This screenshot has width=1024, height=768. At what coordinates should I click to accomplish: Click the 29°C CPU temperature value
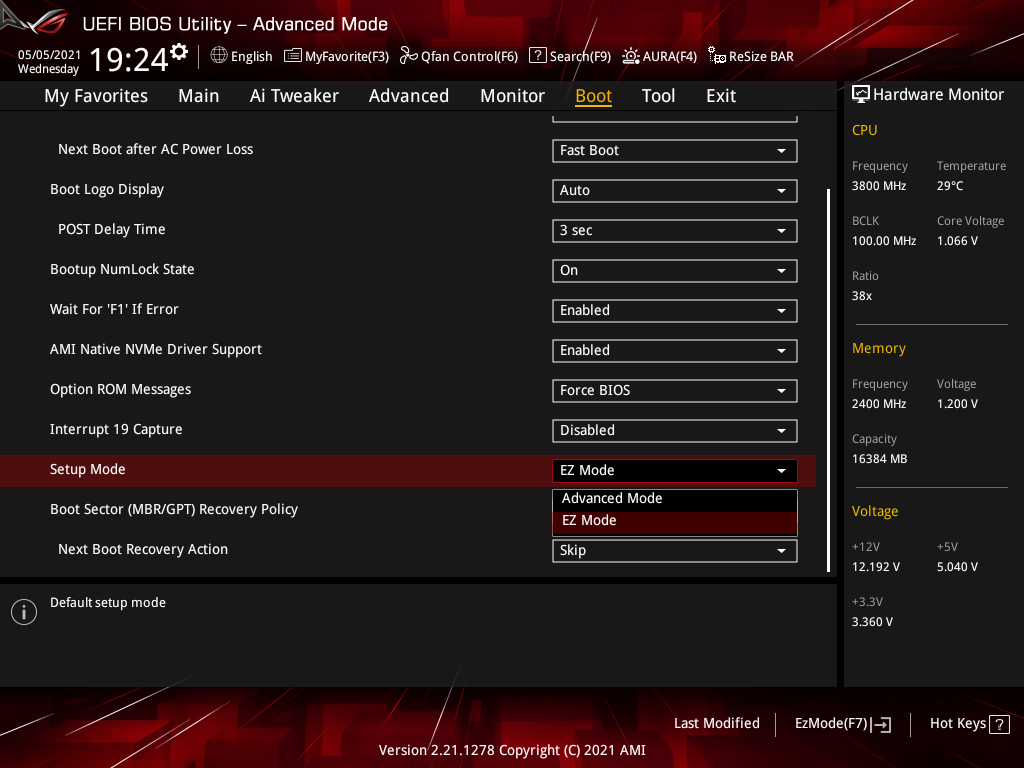pyautogui.click(x=950, y=186)
